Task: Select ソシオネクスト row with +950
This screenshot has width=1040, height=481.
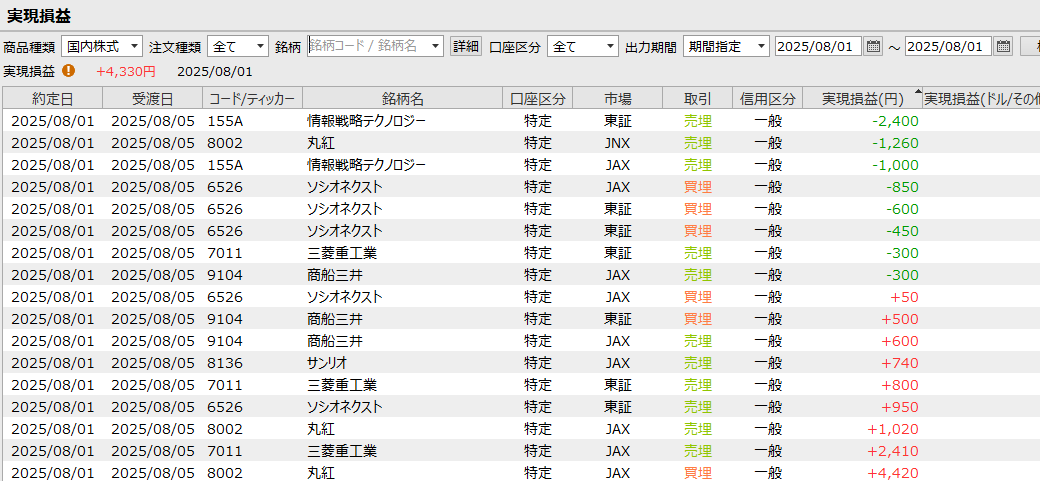Action: pos(520,406)
